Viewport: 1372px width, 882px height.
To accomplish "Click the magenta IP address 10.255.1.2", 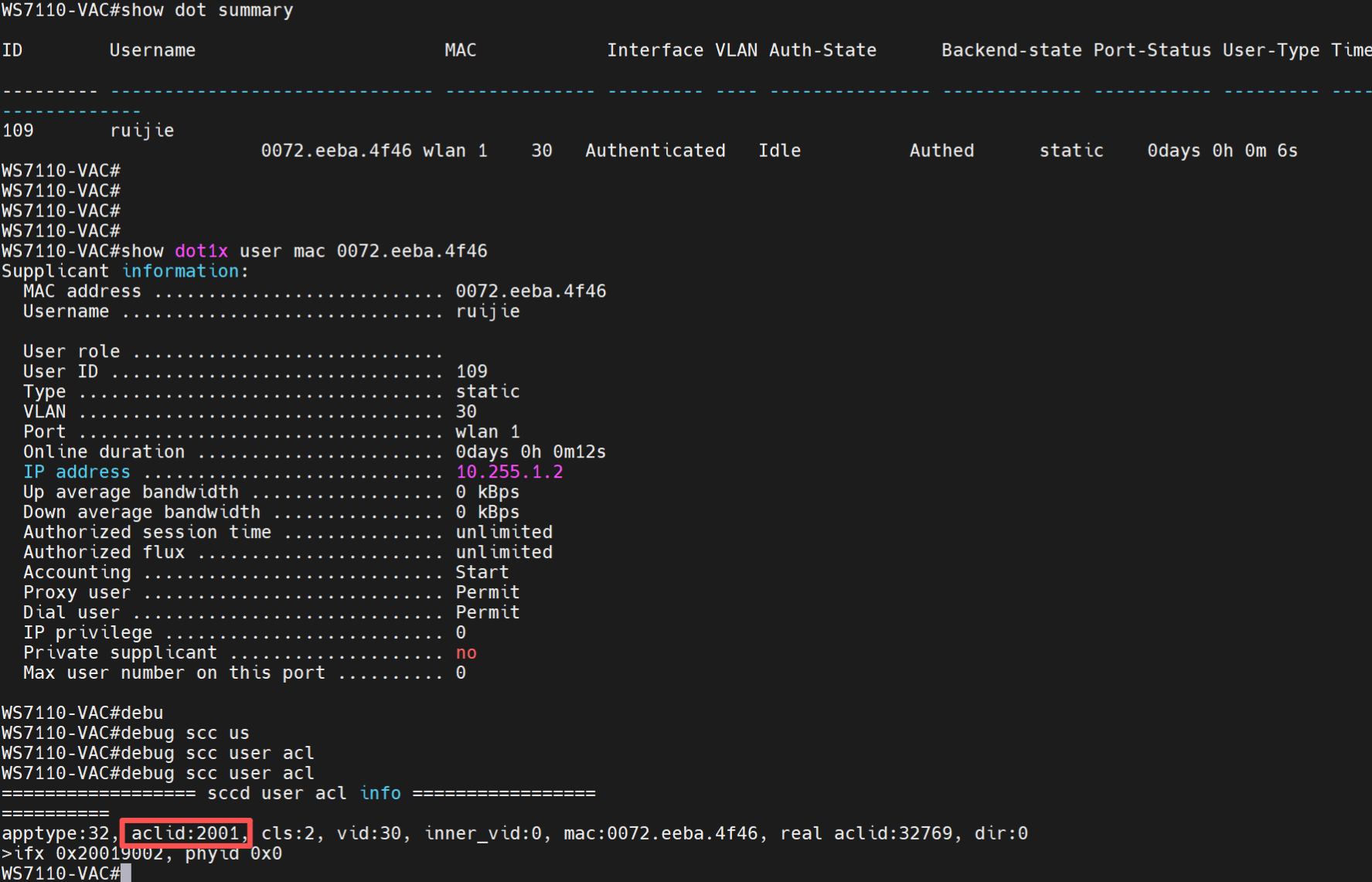I will coord(509,472).
